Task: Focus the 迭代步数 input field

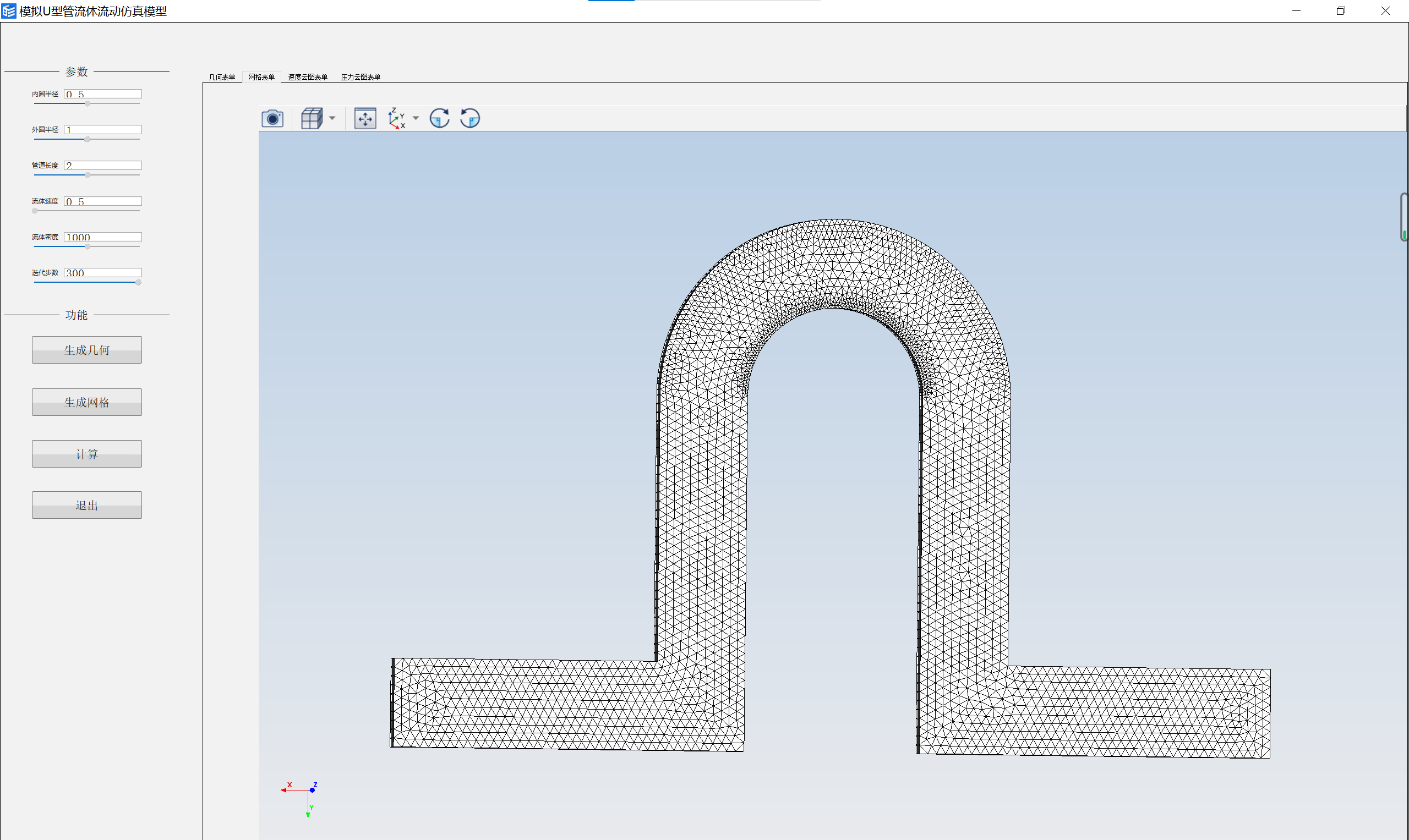Action: click(x=102, y=272)
